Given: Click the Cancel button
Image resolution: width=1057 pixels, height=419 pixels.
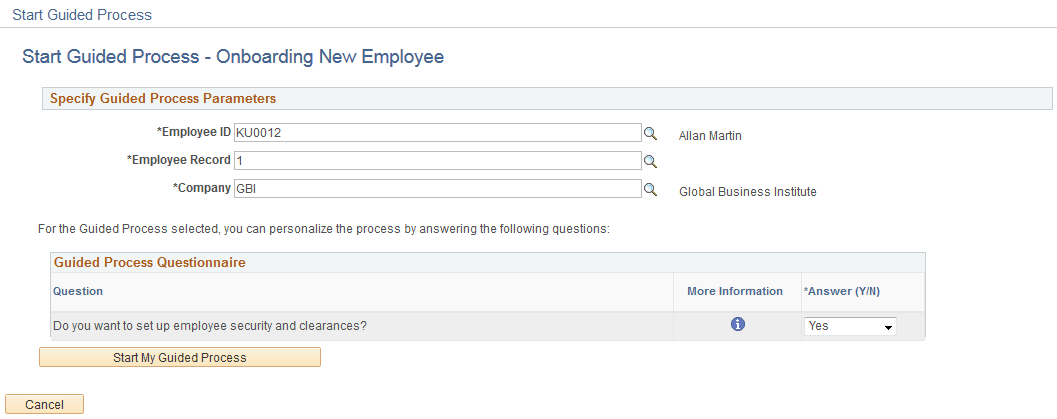Looking at the screenshot, I should click(x=45, y=404).
